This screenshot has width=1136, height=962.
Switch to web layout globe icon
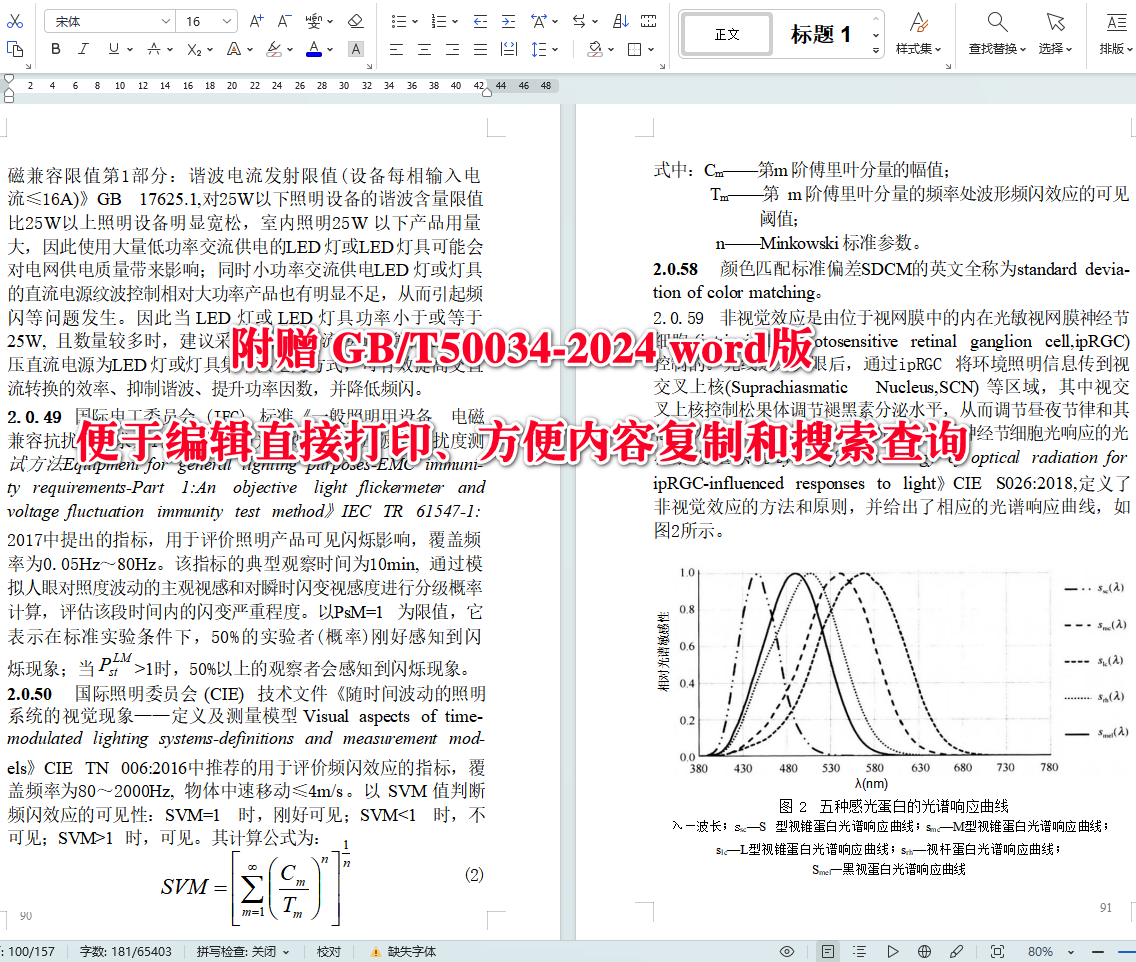tap(924, 951)
